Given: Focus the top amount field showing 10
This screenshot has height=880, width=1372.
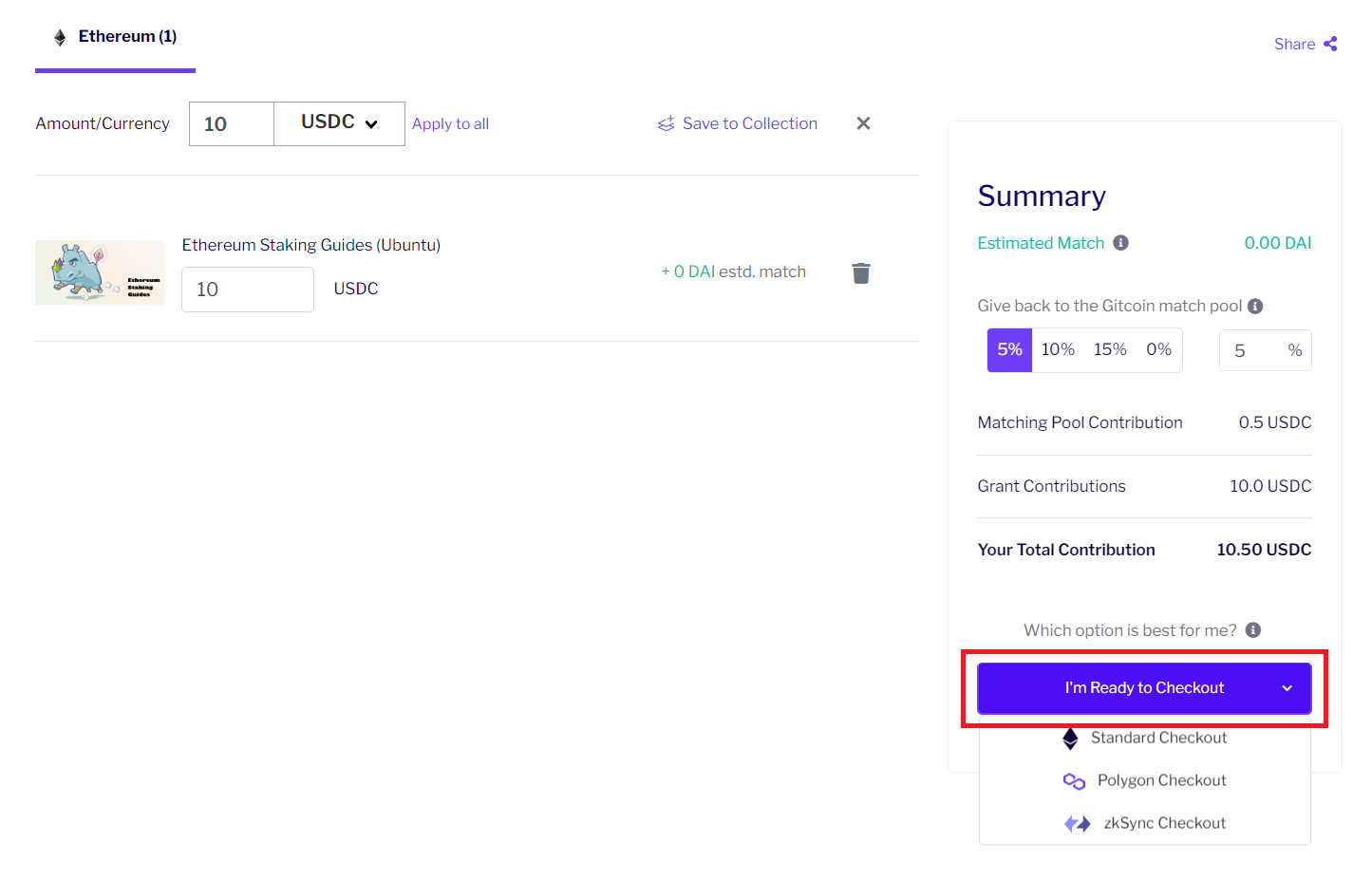Looking at the screenshot, I should pos(232,123).
